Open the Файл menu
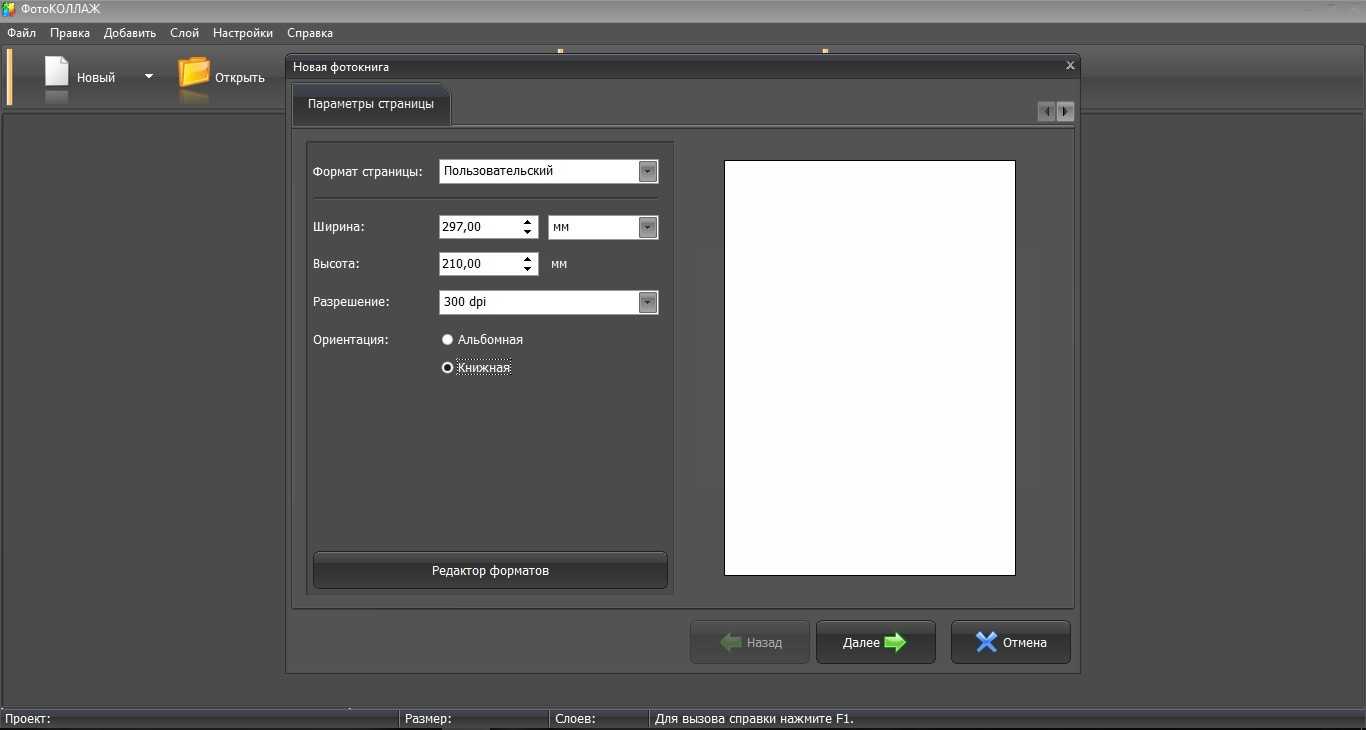Image resolution: width=1366 pixels, height=730 pixels. point(21,33)
